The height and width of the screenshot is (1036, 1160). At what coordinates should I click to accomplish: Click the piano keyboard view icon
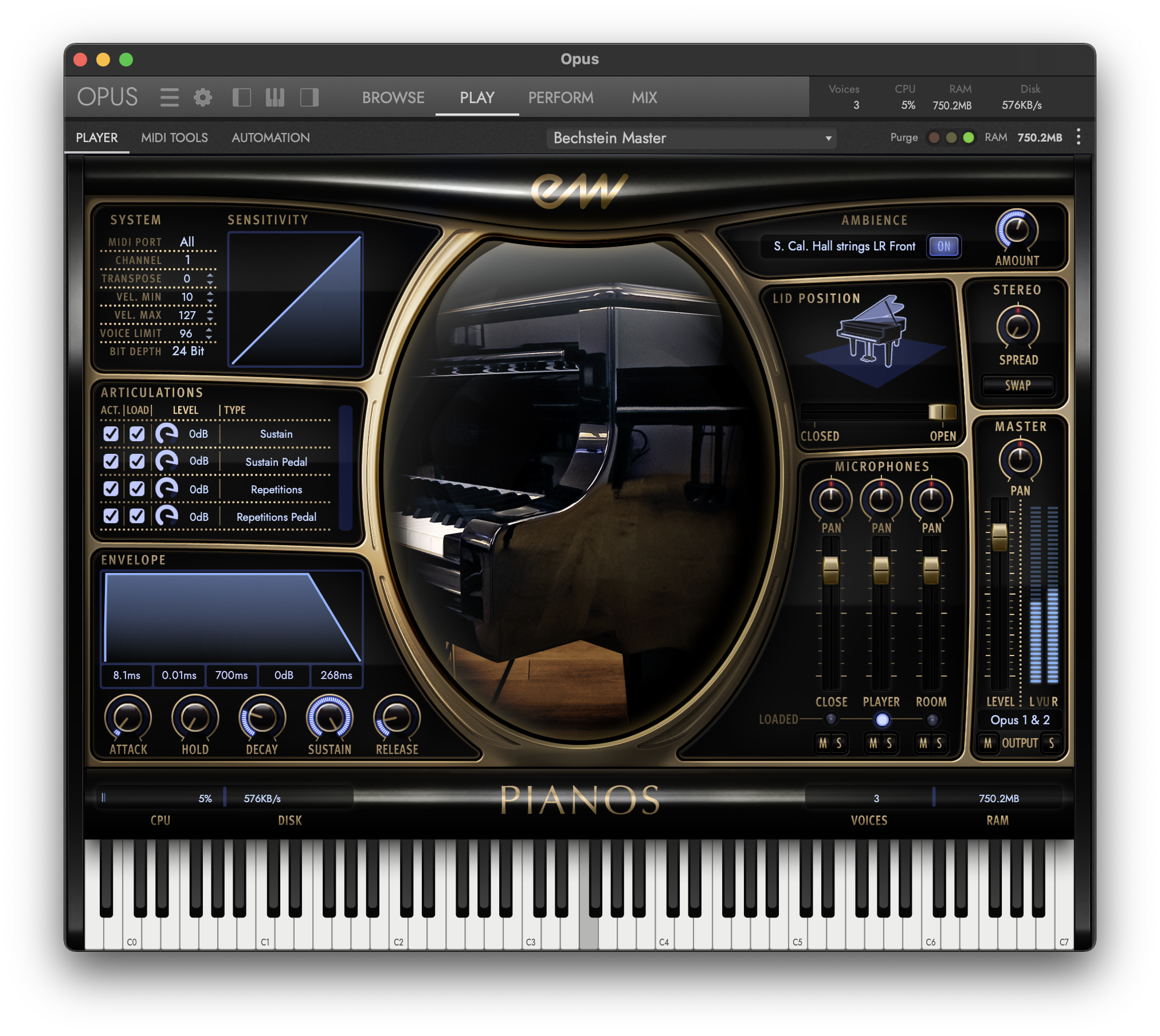(x=275, y=97)
